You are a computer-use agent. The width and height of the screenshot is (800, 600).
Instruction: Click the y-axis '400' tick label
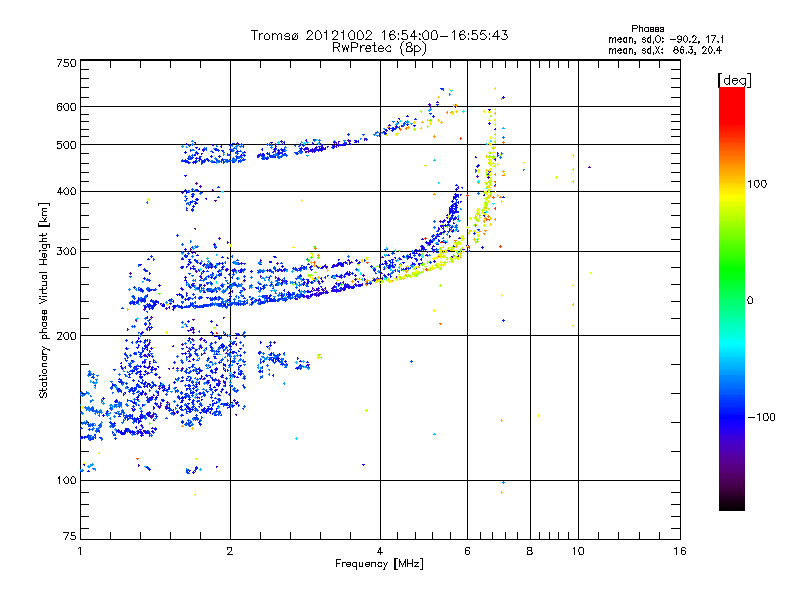pyautogui.click(x=66, y=192)
